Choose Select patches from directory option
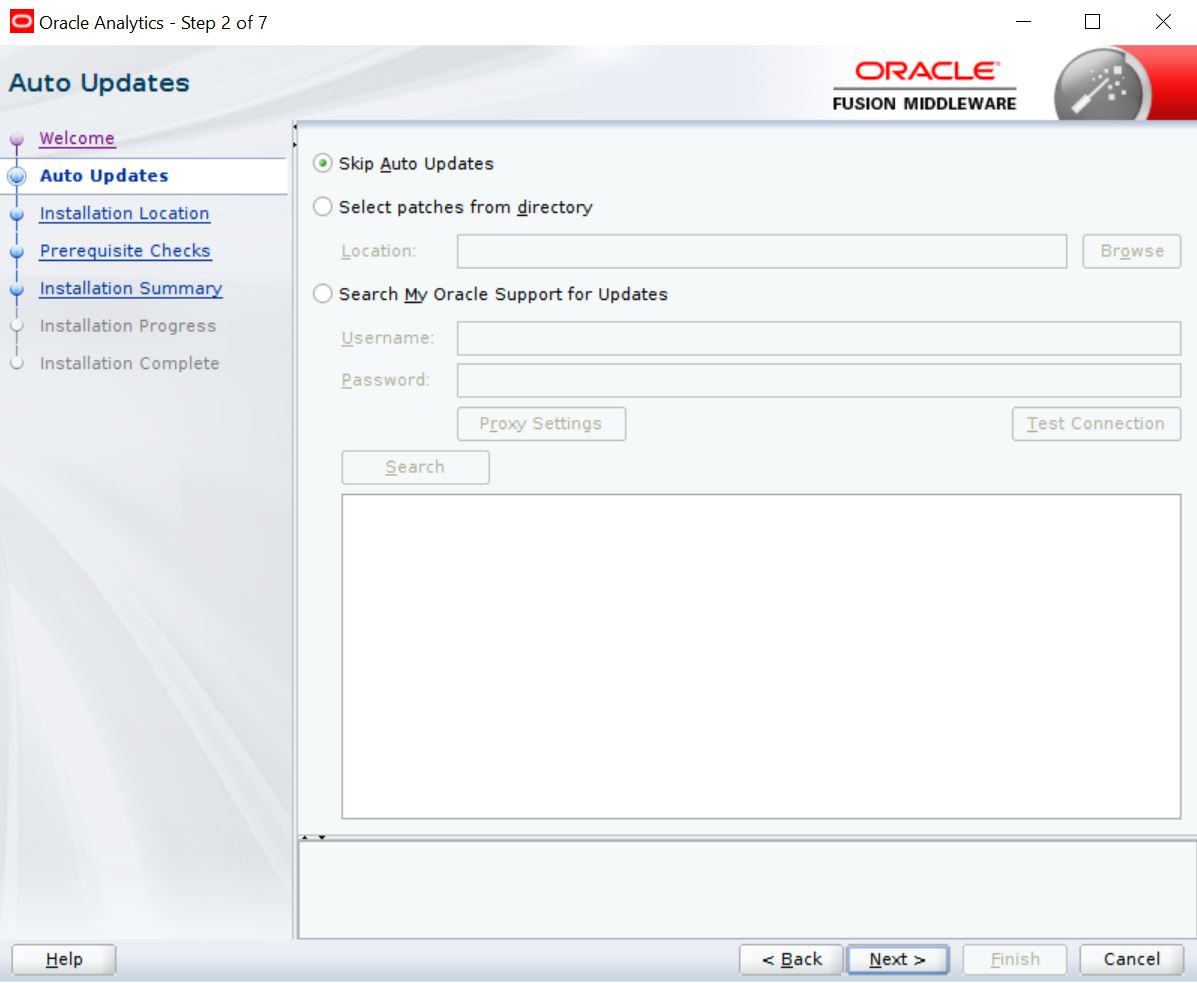 [323, 207]
